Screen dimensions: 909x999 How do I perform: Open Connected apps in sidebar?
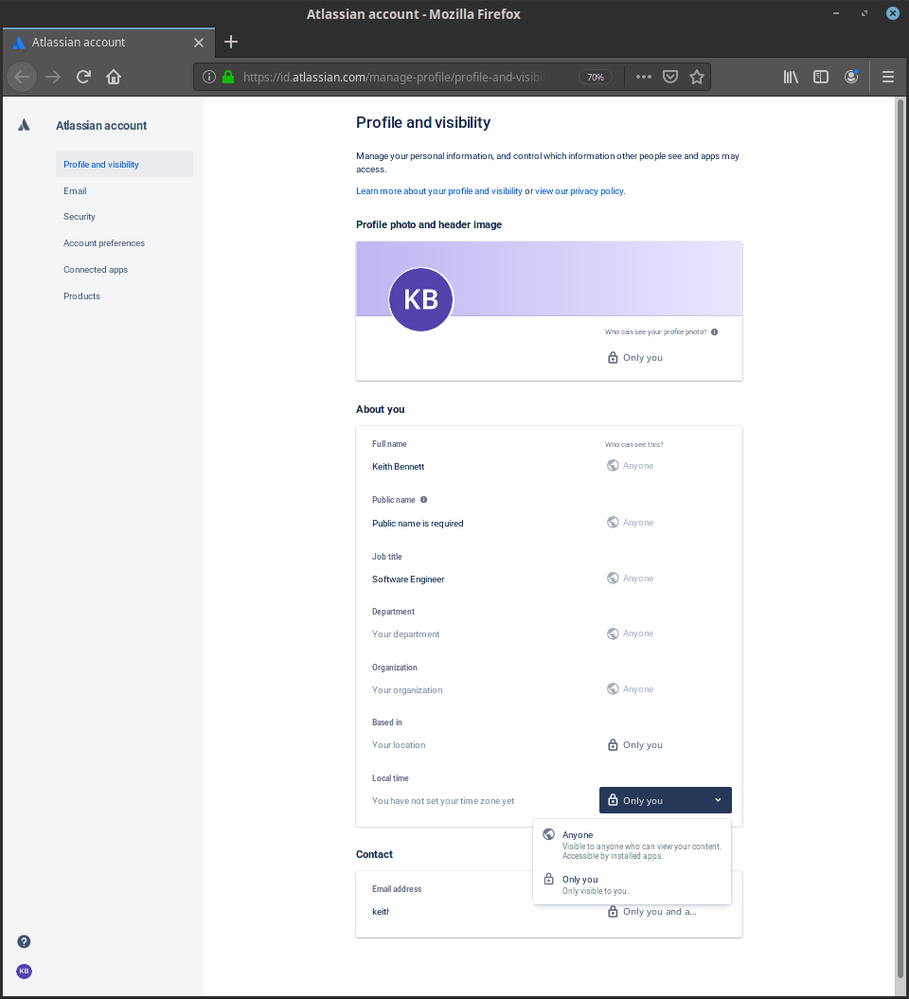coord(124,270)
